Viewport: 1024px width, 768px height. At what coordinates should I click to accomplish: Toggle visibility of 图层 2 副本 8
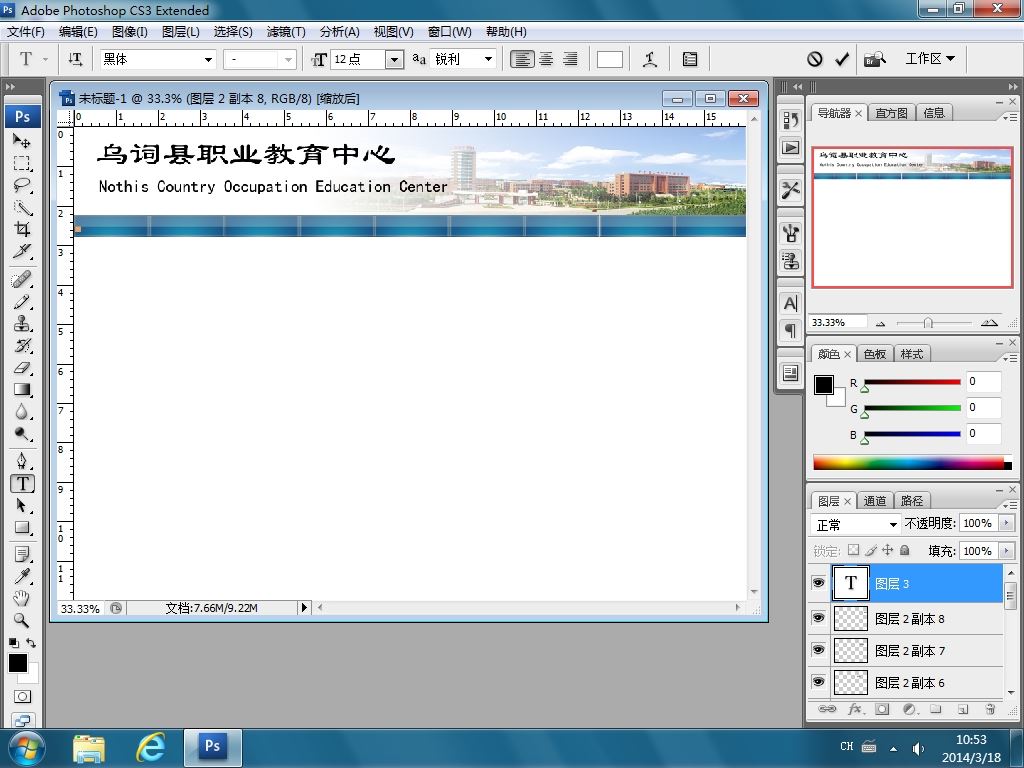[818, 618]
